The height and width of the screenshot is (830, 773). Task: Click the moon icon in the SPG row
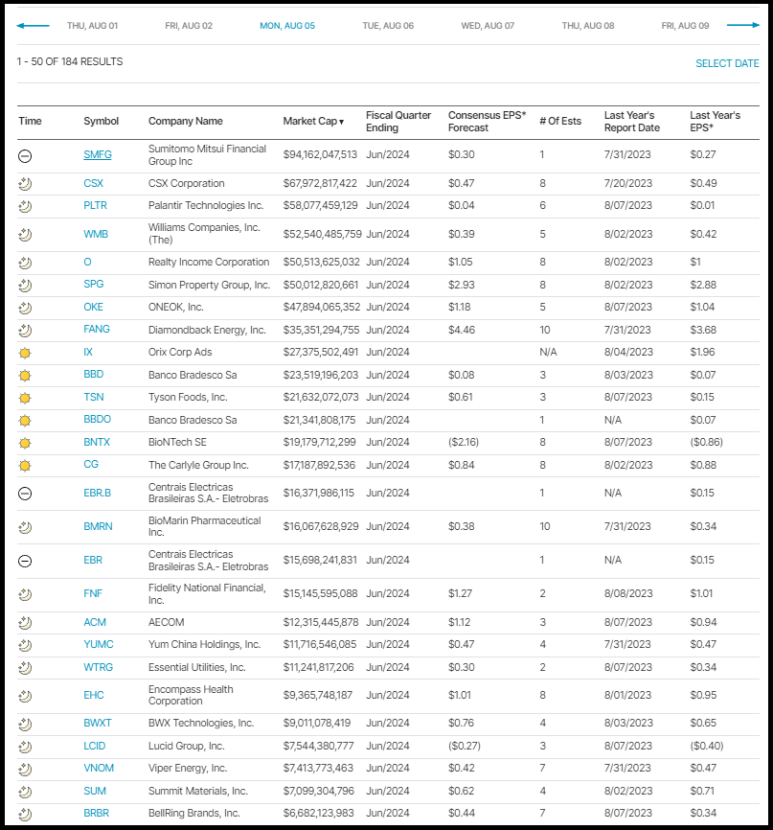click(x=25, y=286)
